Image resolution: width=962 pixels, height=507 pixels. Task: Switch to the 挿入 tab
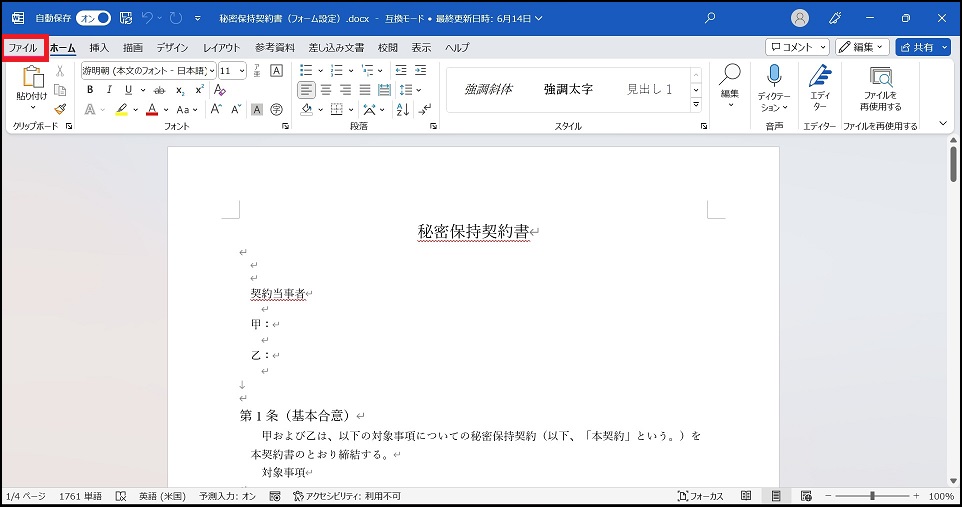[99, 48]
